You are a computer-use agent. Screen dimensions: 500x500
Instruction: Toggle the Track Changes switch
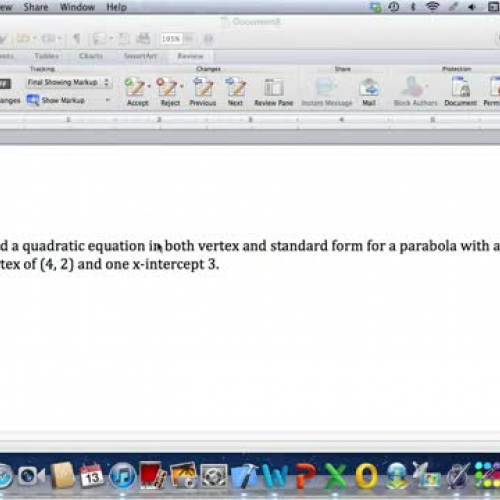[x=5, y=83]
